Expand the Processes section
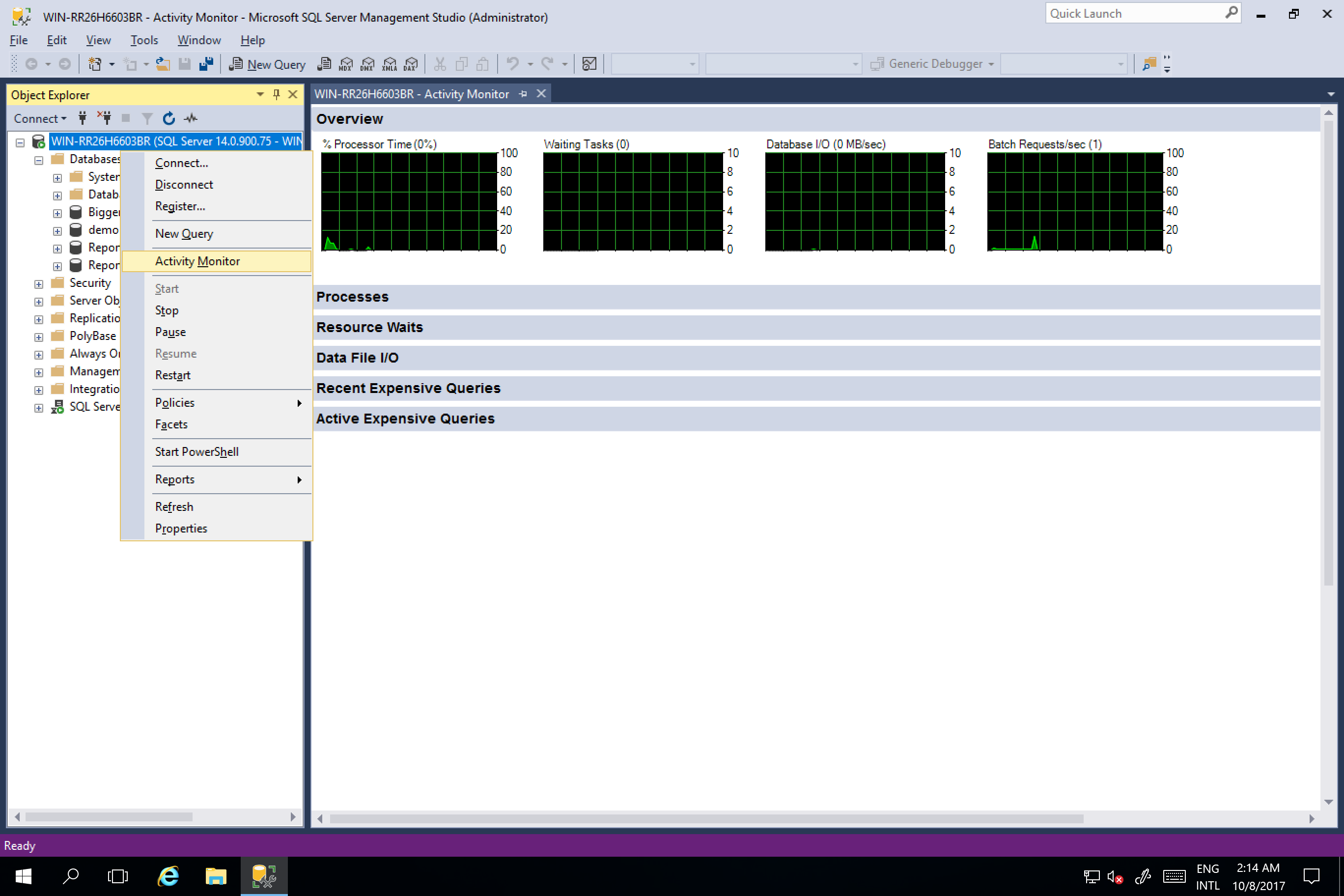1344x896 pixels. [816, 297]
